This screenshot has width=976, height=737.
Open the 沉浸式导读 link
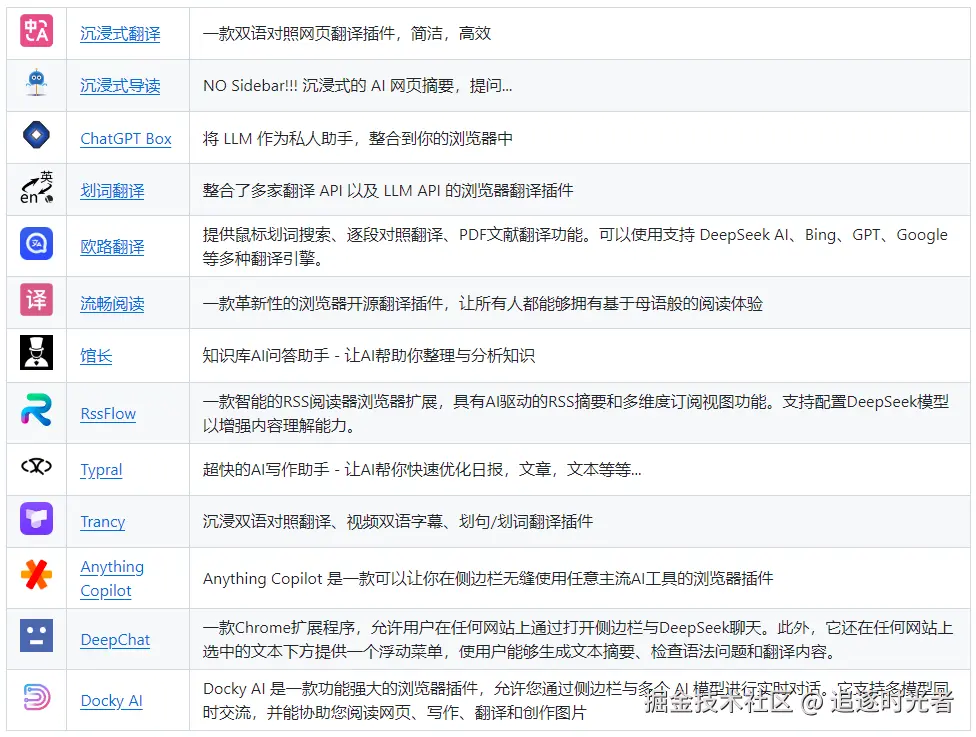tap(120, 86)
